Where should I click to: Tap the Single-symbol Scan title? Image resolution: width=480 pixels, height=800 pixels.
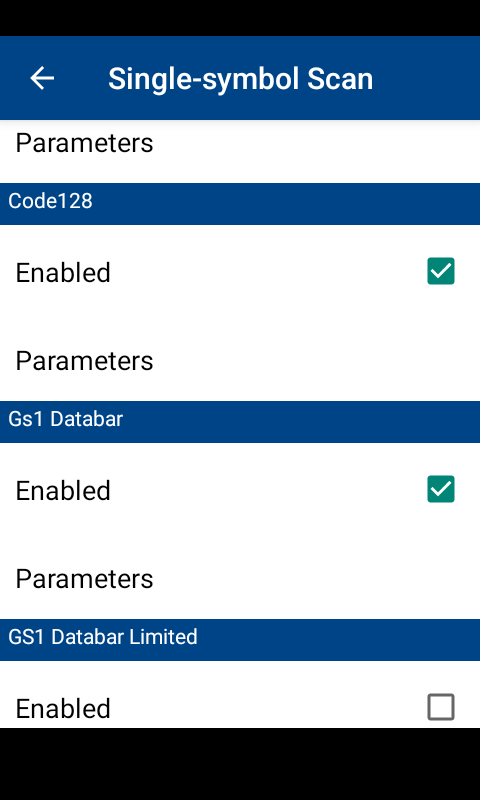point(240,79)
